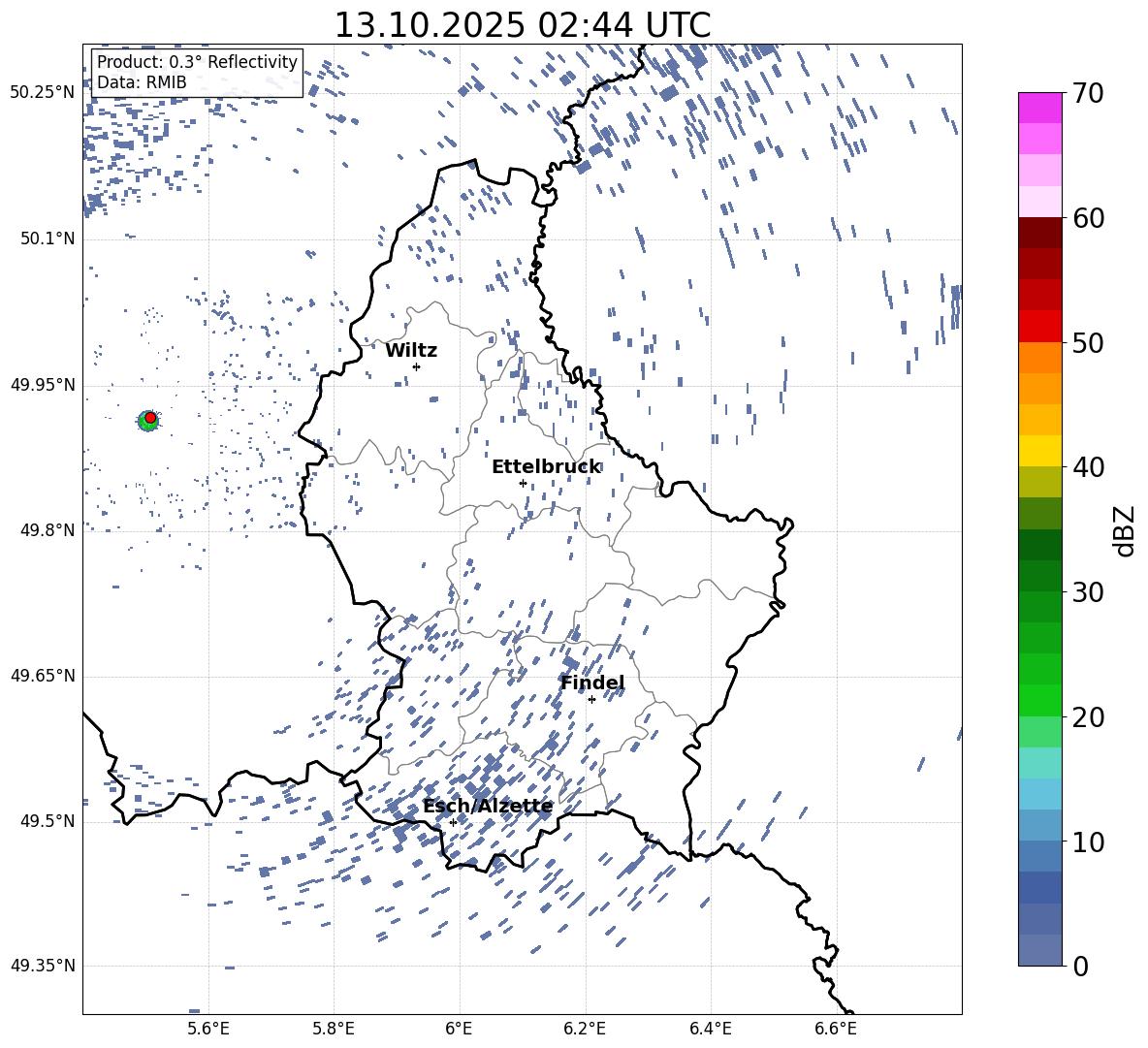The height and width of the screenshot is (1048, 1148).
Task: Click the colorbar tick label 40
Action: pos(1088,467)
